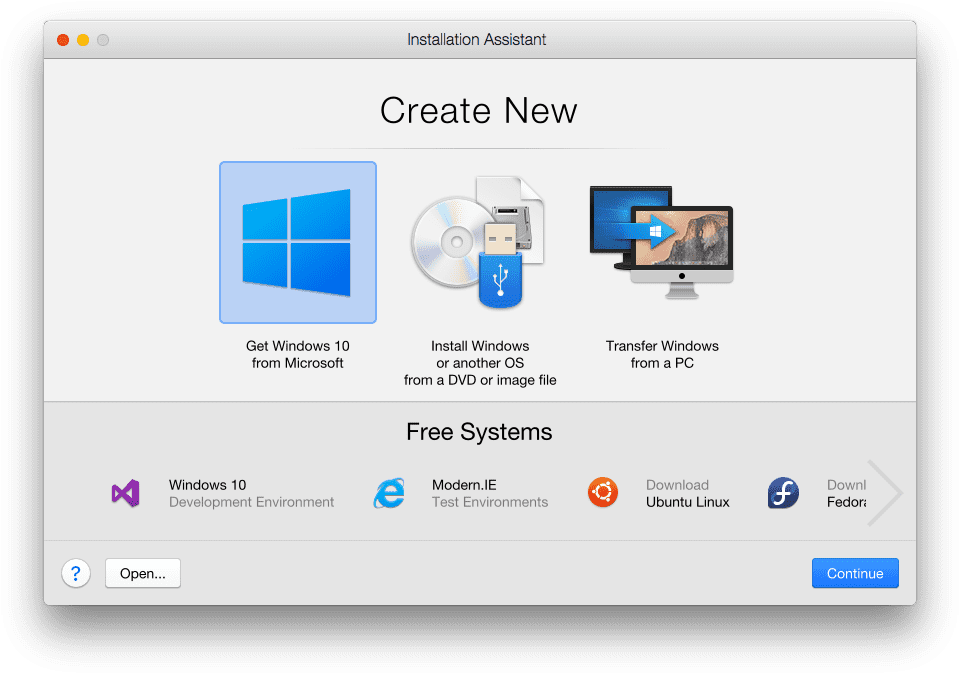Choose Download Ubuntu Linux text
The height and width of the screenshot is (673, 959).
click(687, 493)
